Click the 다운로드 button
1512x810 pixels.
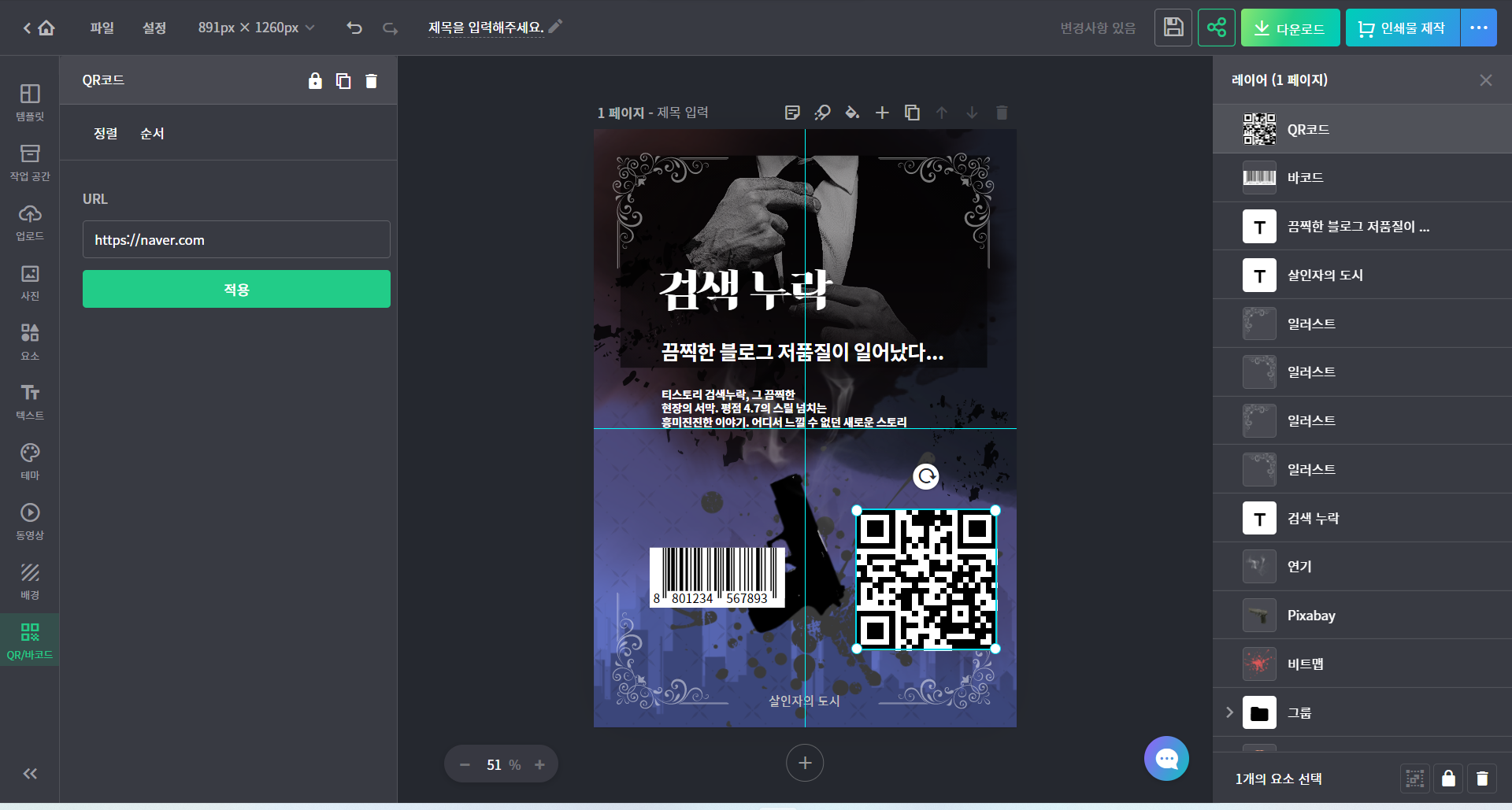pyautogui.click(x=1291, y=28)
